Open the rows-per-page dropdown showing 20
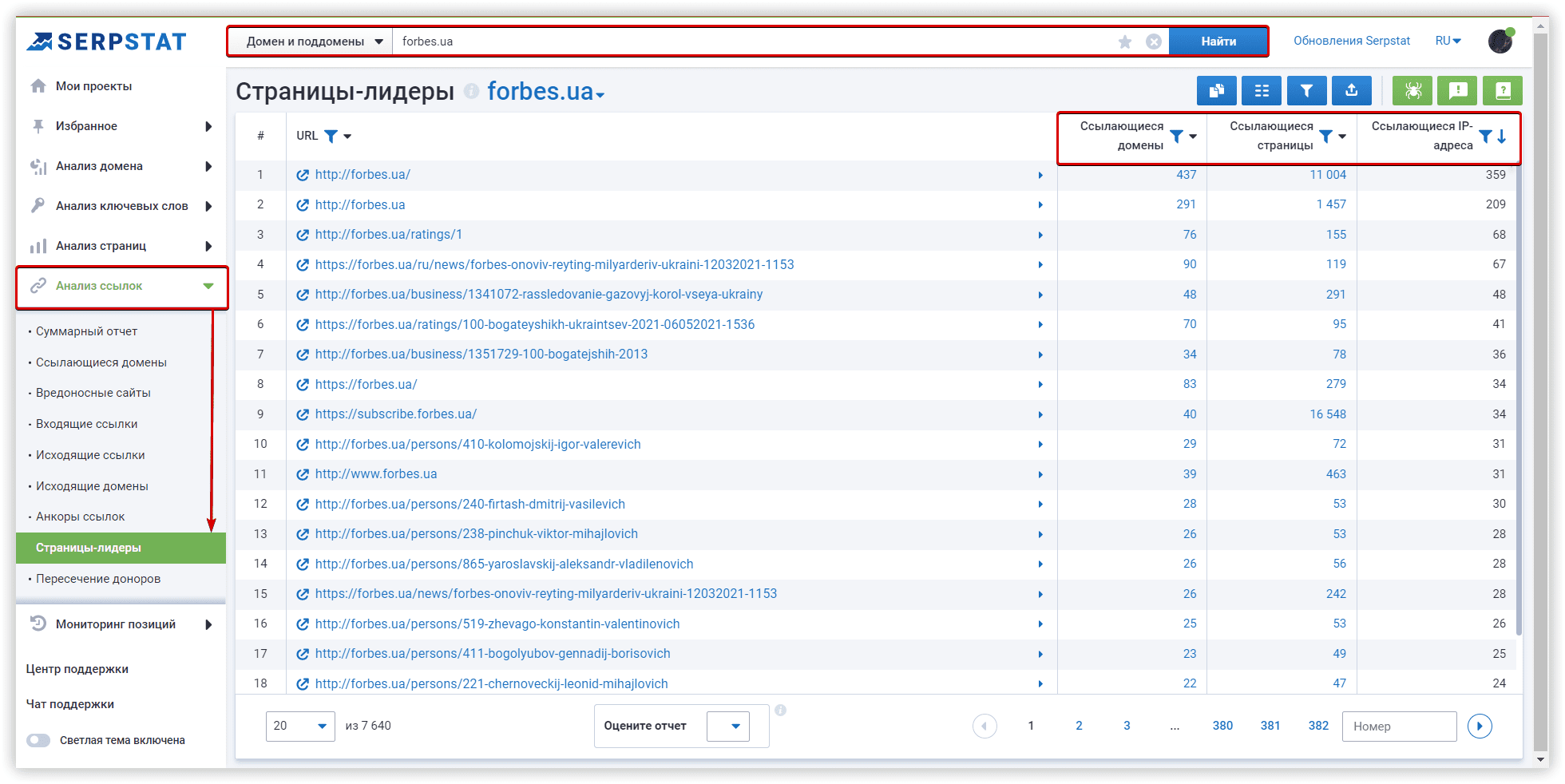Screen dimensions: 1565x784 [299, 726]
